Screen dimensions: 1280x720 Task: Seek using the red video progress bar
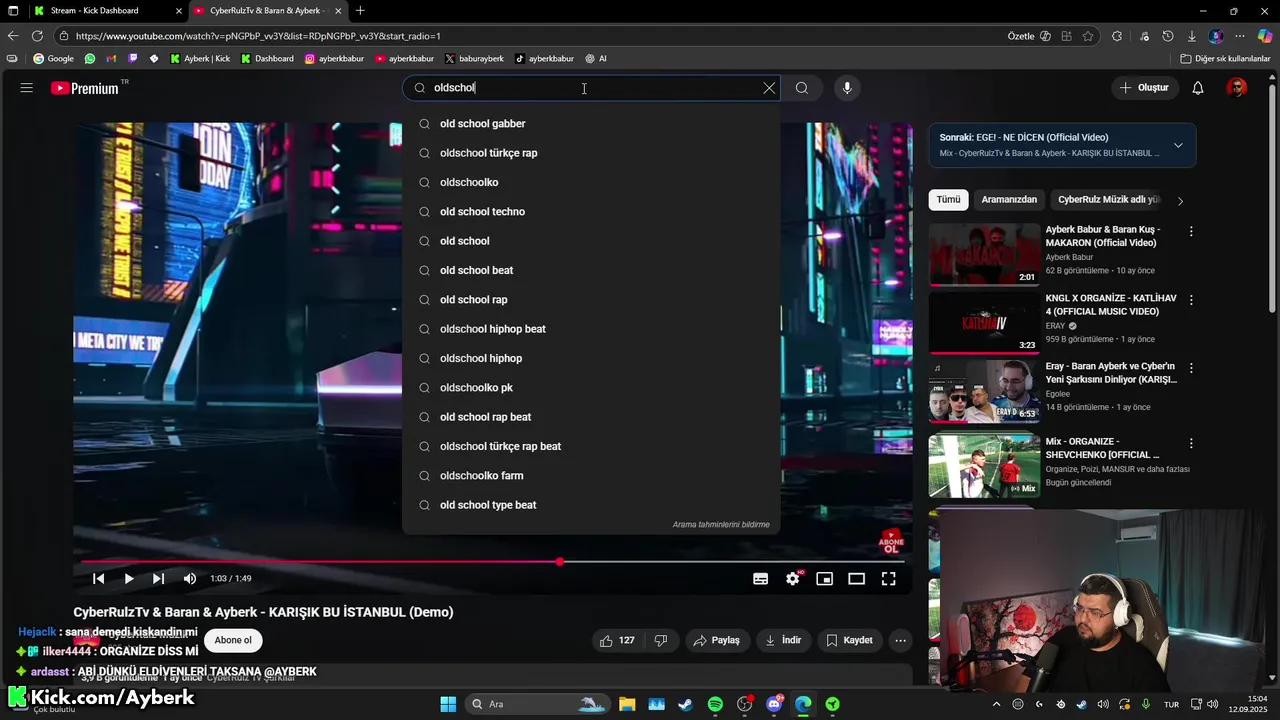(493, 562)
